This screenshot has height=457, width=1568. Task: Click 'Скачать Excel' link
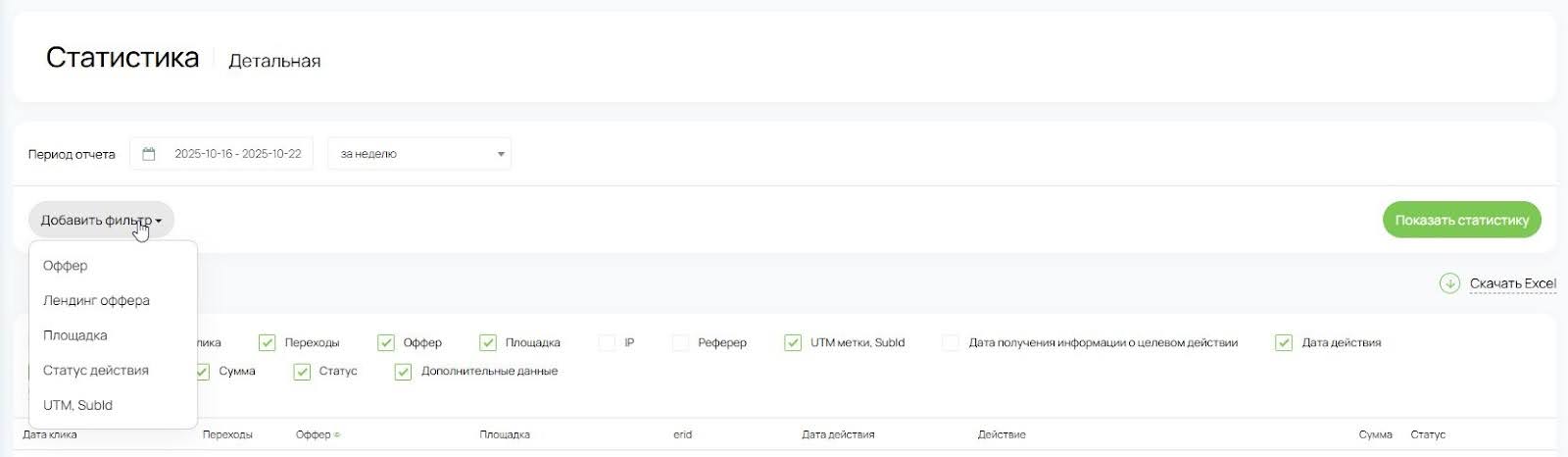coord(1512,283)
